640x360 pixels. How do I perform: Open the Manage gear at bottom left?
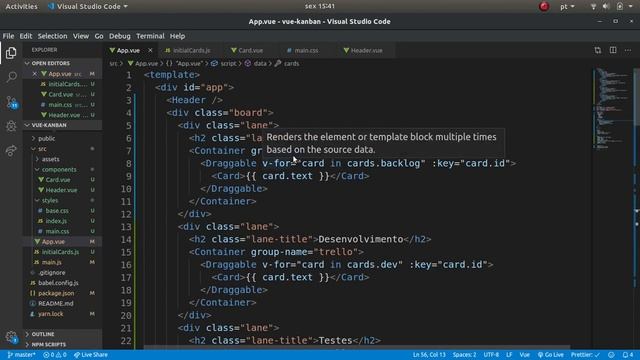point(11,337)
